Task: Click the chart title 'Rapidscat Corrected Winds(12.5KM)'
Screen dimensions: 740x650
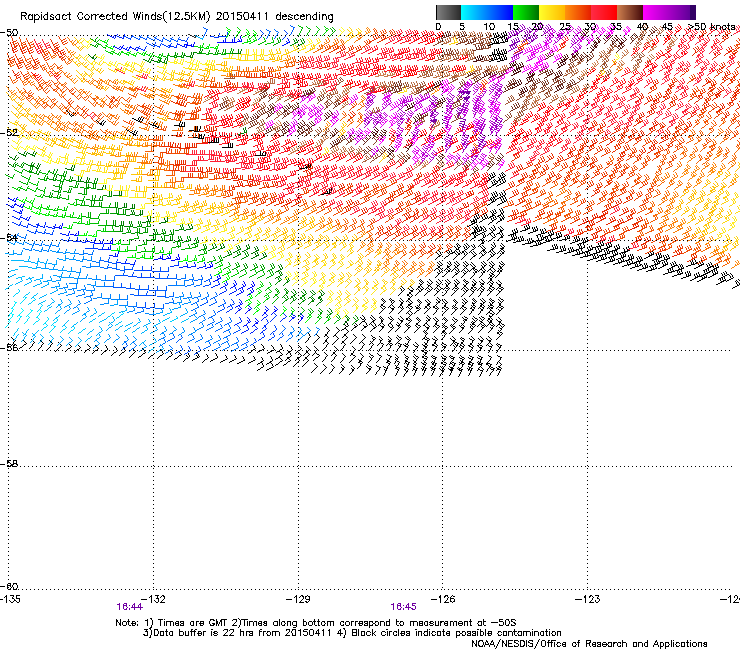Action: [x=115, y=17]
